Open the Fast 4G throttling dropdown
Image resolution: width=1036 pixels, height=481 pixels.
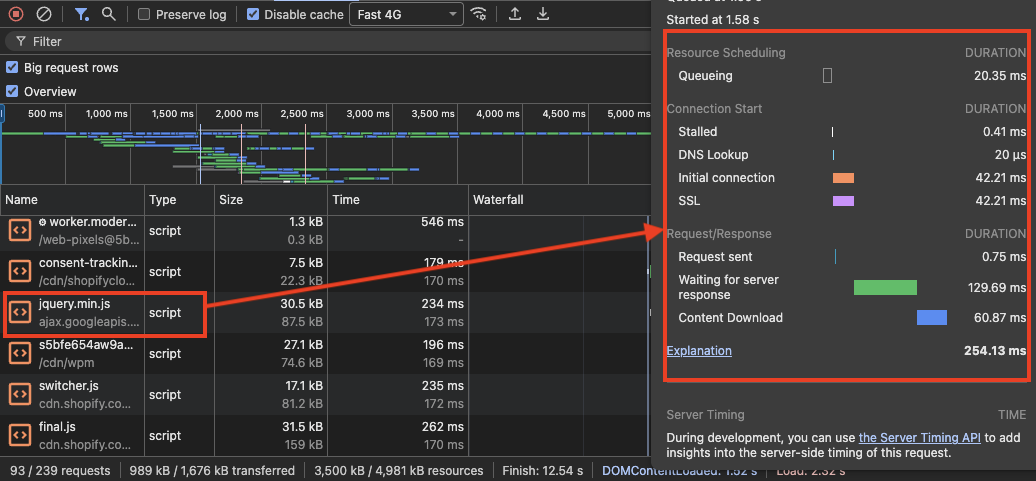[x=405, y=15]
